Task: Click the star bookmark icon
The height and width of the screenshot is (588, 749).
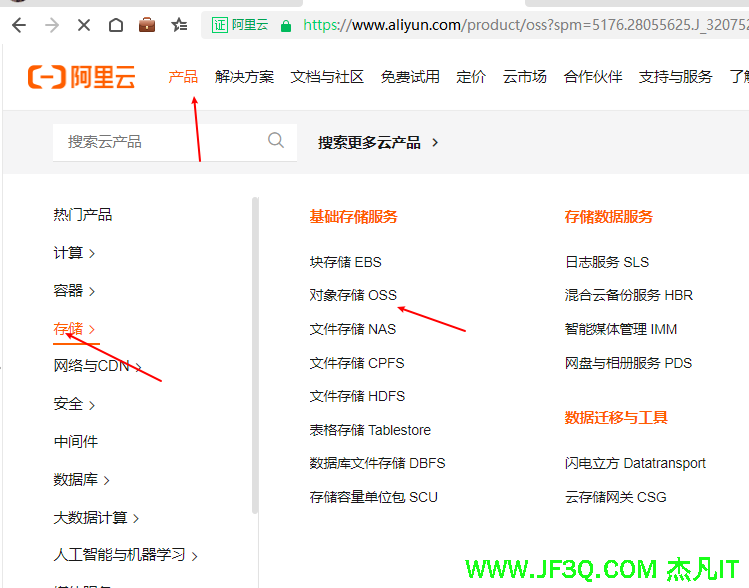Action: 179,25
